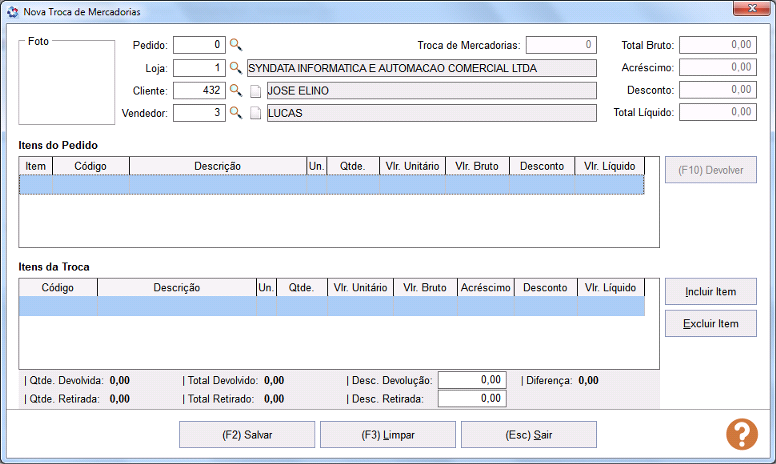Close the Nova Troca de Mercadorias window

point(752,8)
